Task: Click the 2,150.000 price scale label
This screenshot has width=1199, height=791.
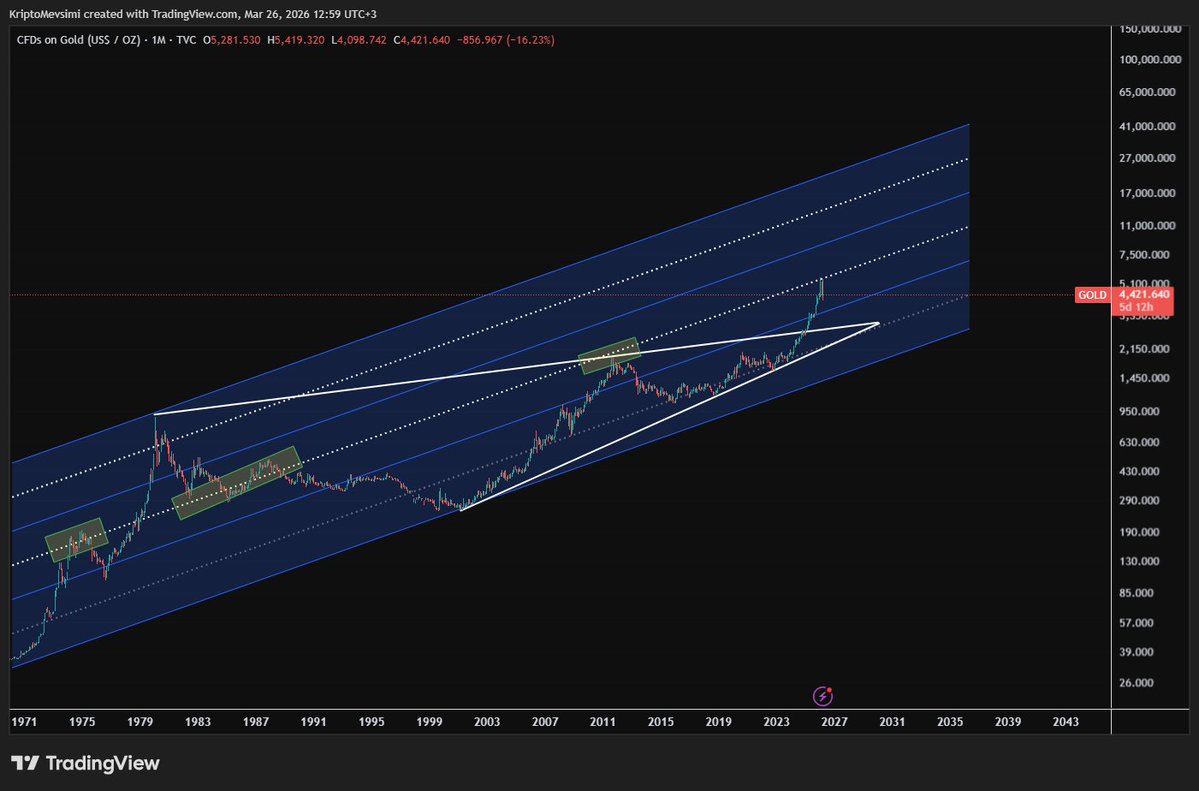Action: [x=1144, y=349]
